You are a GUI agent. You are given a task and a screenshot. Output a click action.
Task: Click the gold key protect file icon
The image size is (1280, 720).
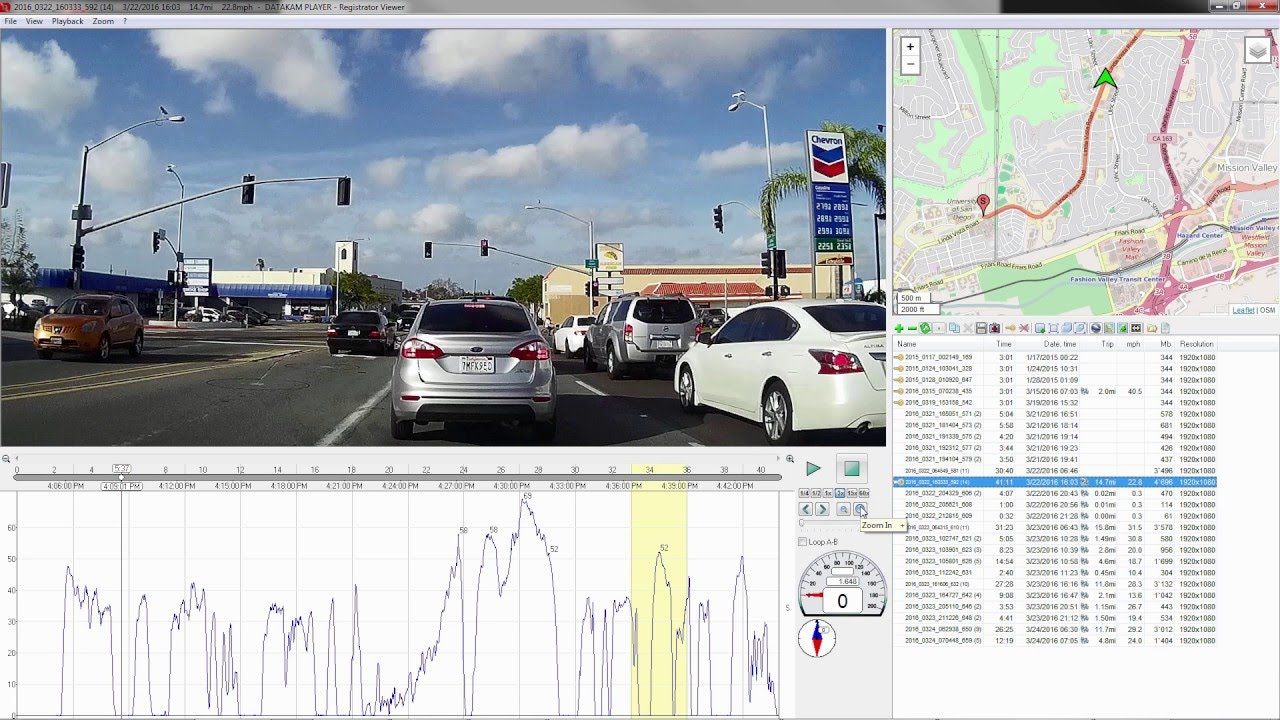tap(1010, 328)
